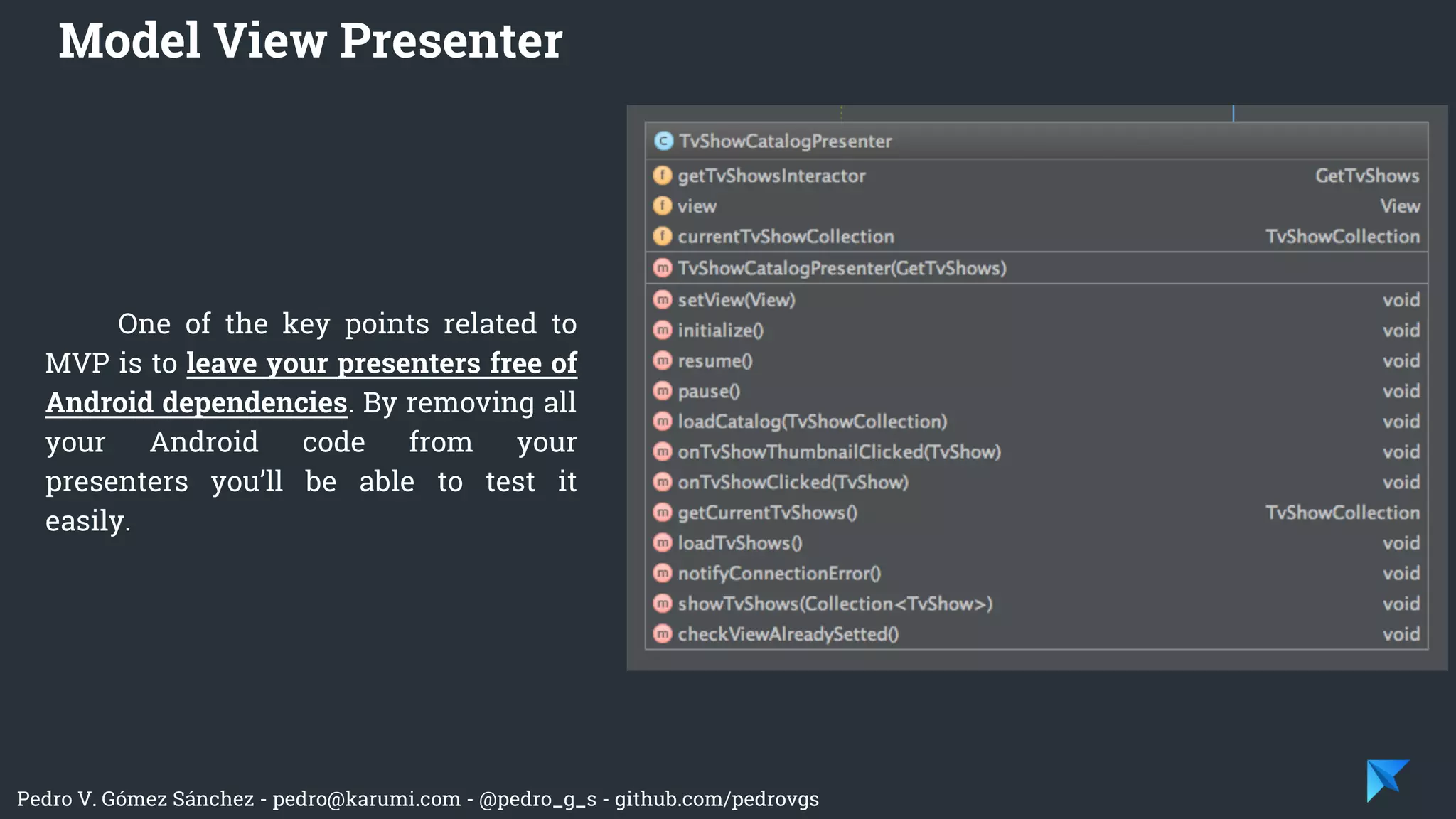Click the method icon next to checkViewAlreadySetted()
This screenshot has width=1456, height=819.
pyautogui.click(x=663, y=634)
